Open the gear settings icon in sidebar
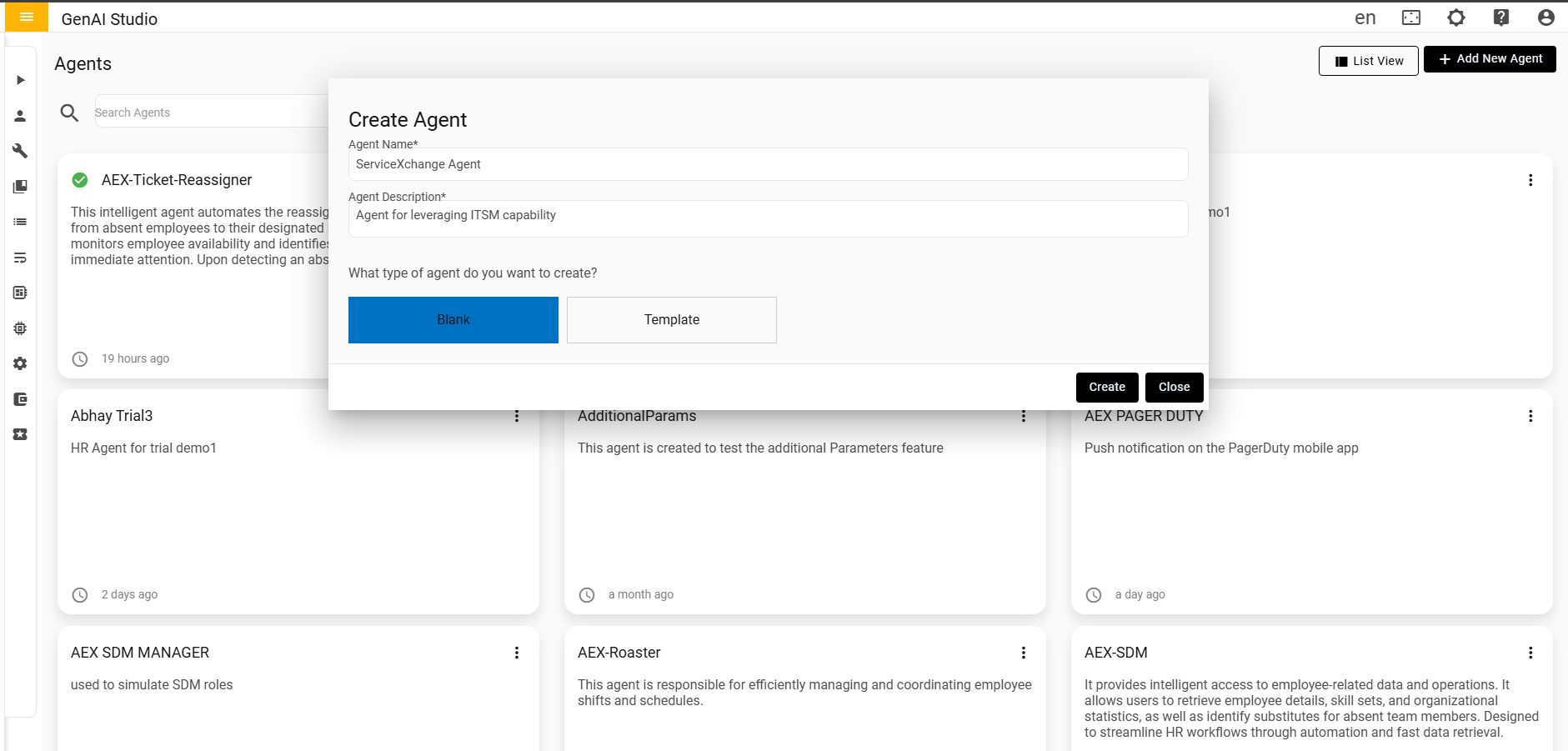This screenshot has width=1568, height=751. tap(20, 363)
